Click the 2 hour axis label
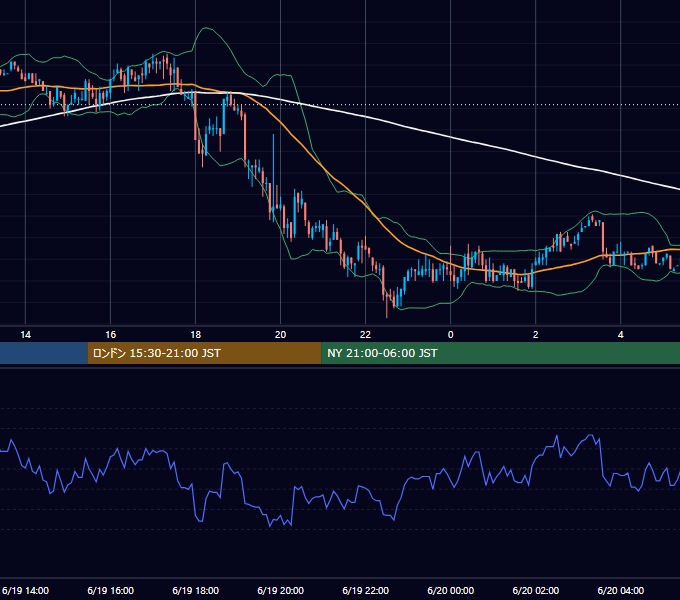680x600 pixels. [536, 335]
